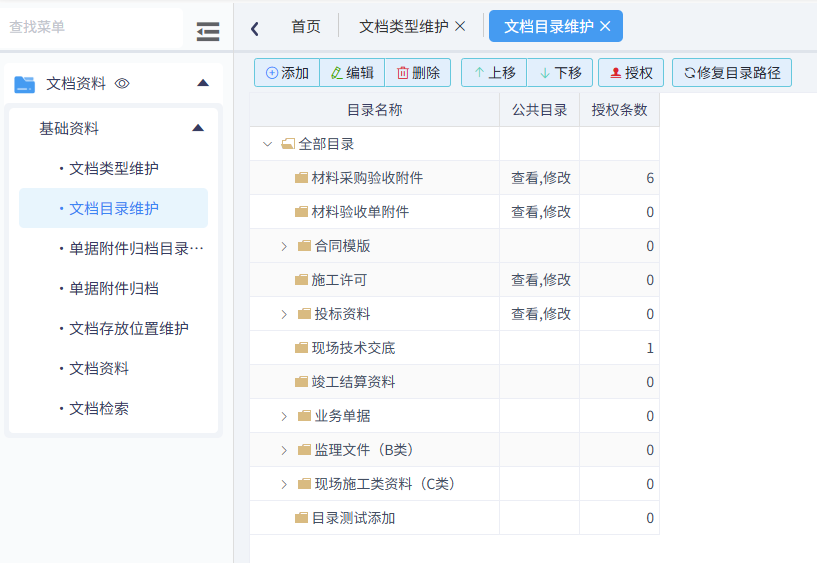Open 文档检索 in the sidebar
This screenshot has height=563, width=817.
click(99, 408)
